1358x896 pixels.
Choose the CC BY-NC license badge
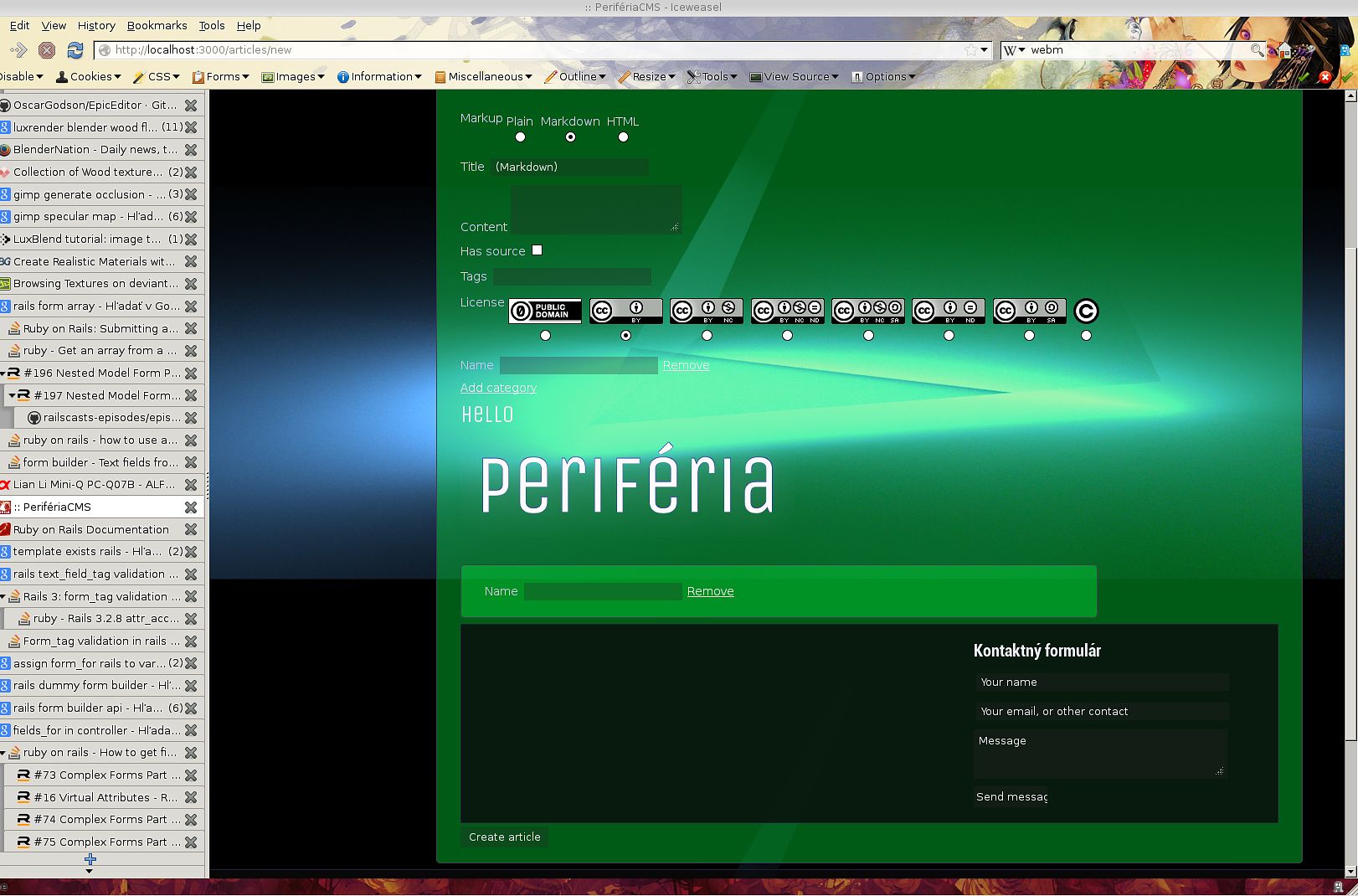(707, 312)
